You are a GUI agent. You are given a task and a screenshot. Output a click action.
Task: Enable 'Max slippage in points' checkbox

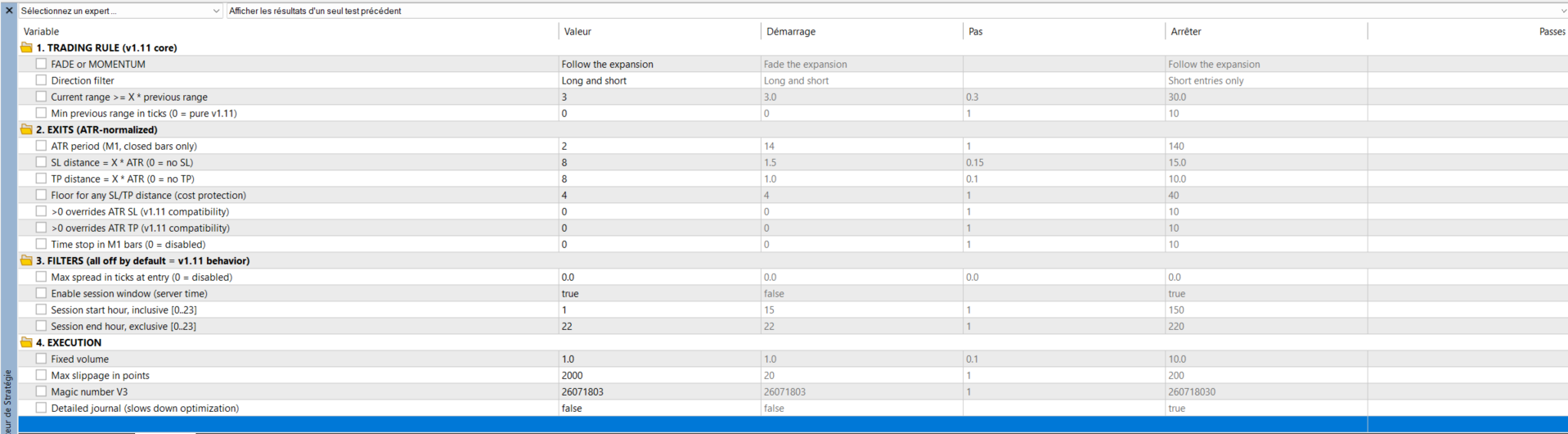tap(41, 375)
